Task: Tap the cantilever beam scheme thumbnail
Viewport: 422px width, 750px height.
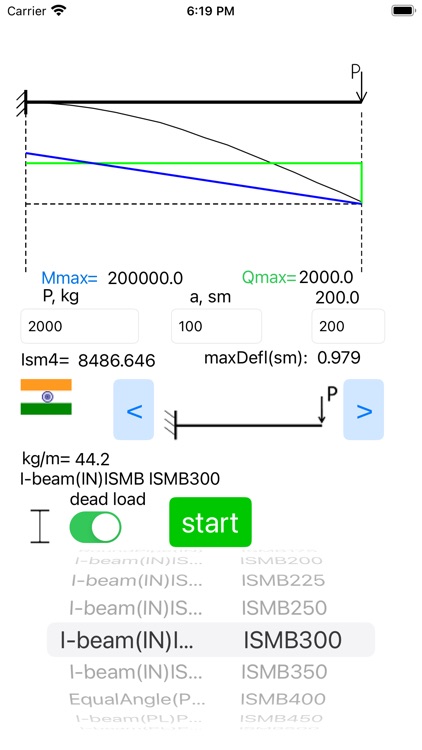Action: pos(249,414)
